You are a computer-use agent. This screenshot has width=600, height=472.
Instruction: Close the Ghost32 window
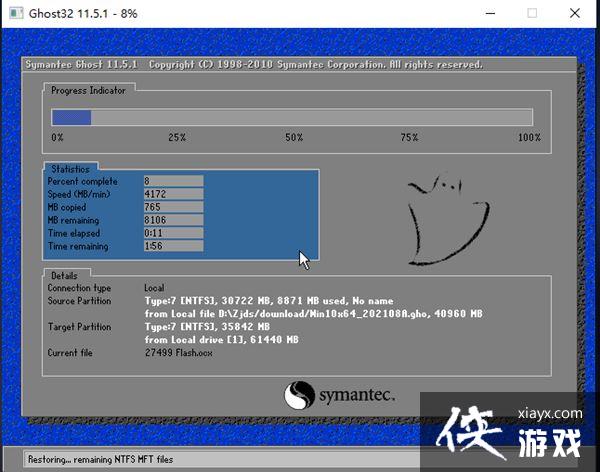click(575, 13)
